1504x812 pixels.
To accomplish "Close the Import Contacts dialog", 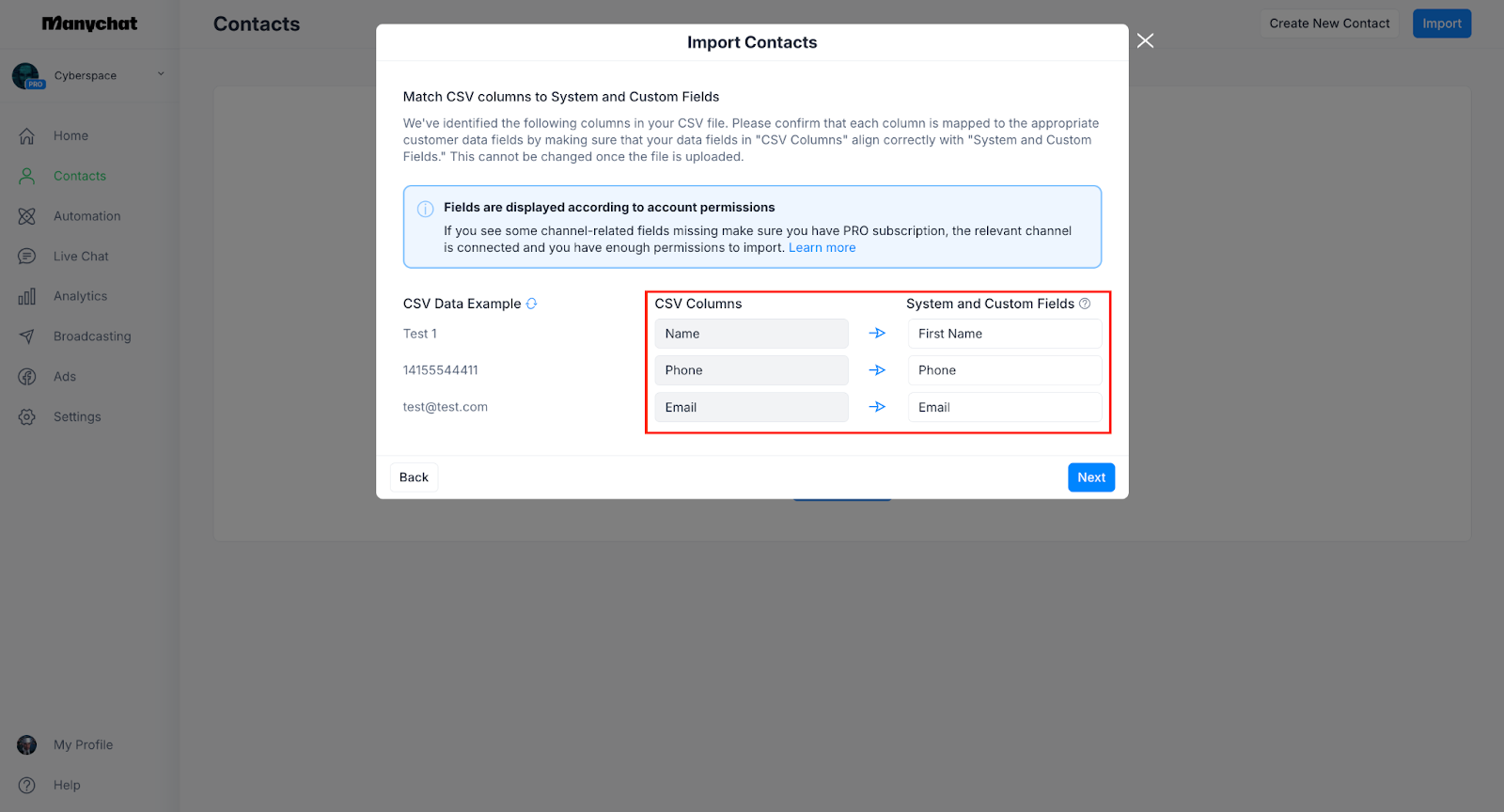I will (1145, 40).
